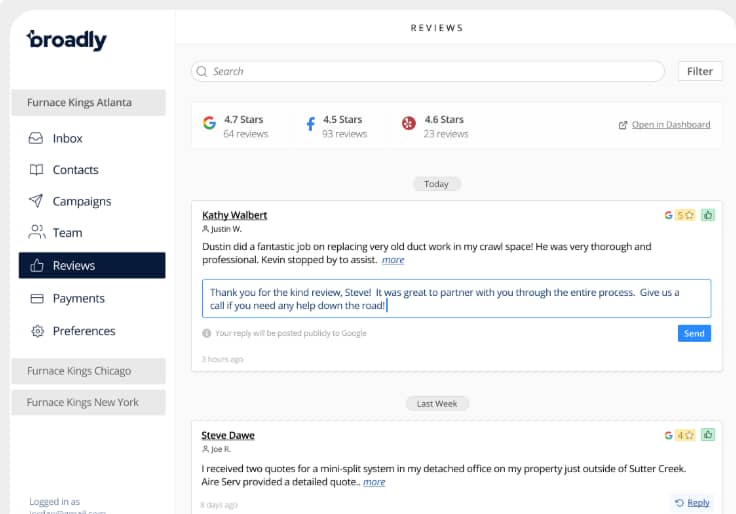
Task: Click the Payments card icon
Action: [37, 298]
